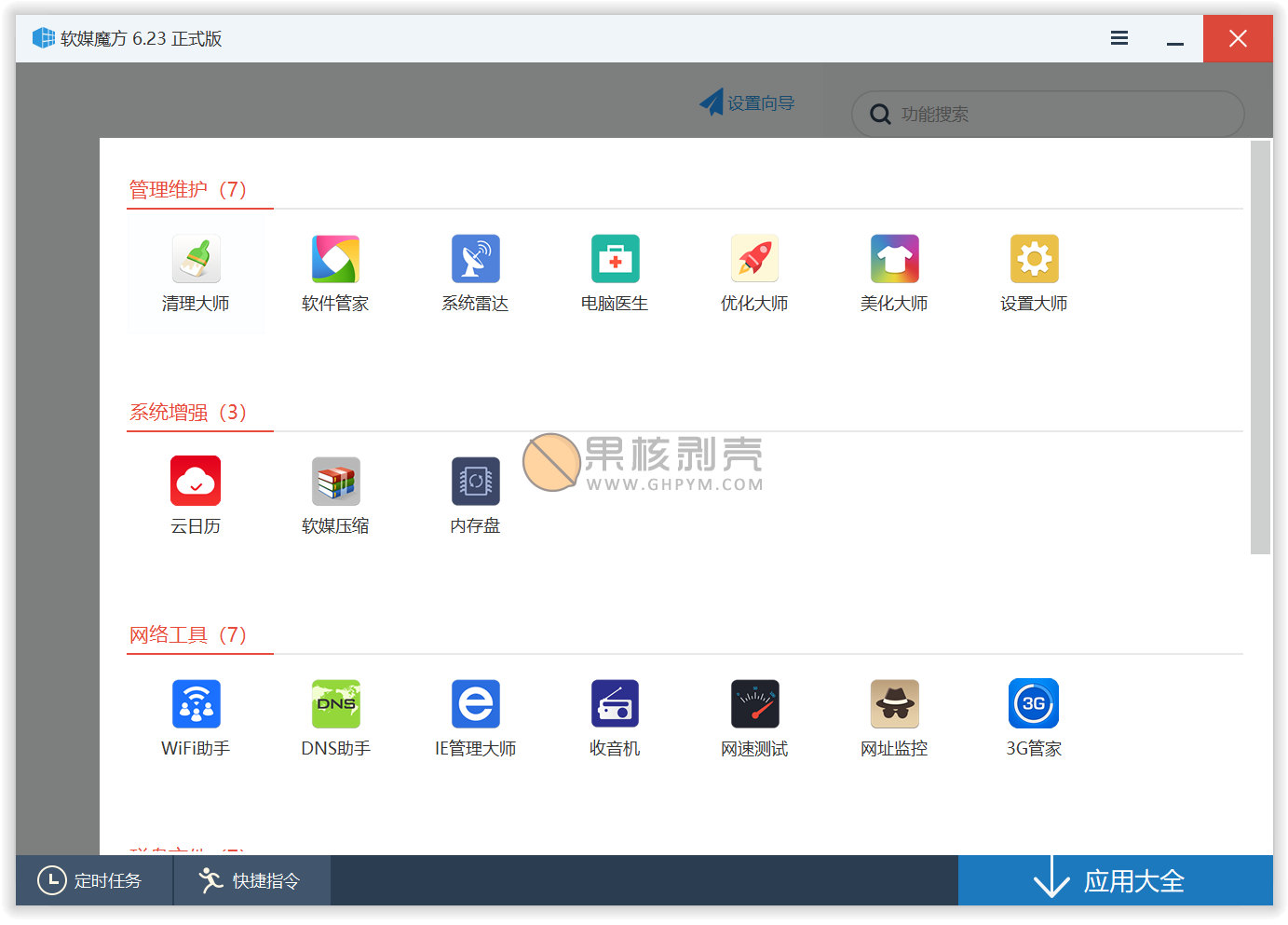Launch 优化大师 rocket icon
The height and width of the screenshot is (925, 1288).
[754, 275]
